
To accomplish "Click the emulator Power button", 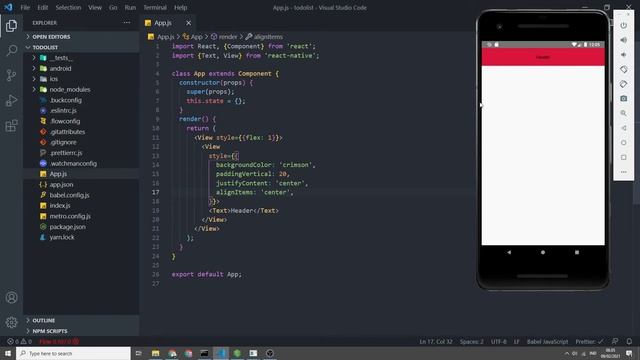I will pyautogui.click(x=623, y=25).
